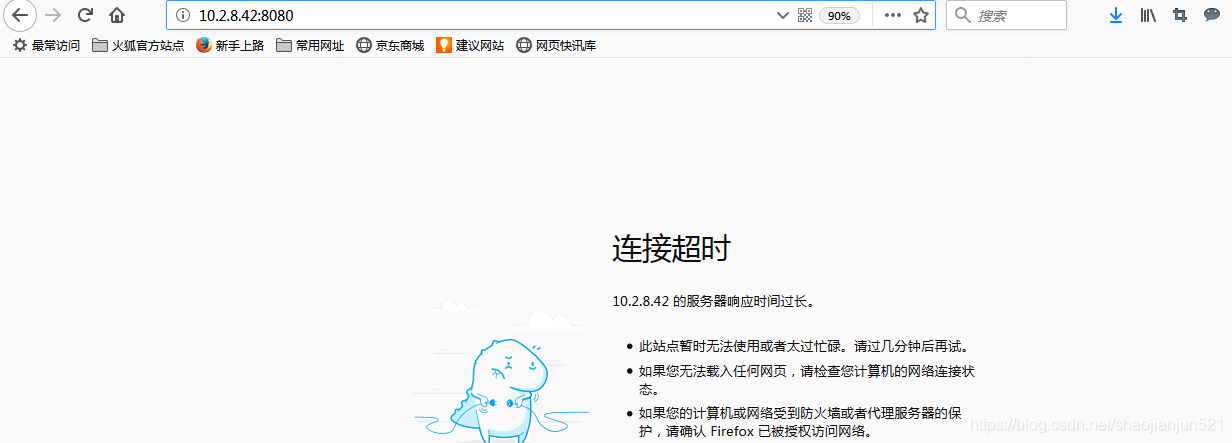Open the QR code icon in address bar

click(x=805, y=16)
